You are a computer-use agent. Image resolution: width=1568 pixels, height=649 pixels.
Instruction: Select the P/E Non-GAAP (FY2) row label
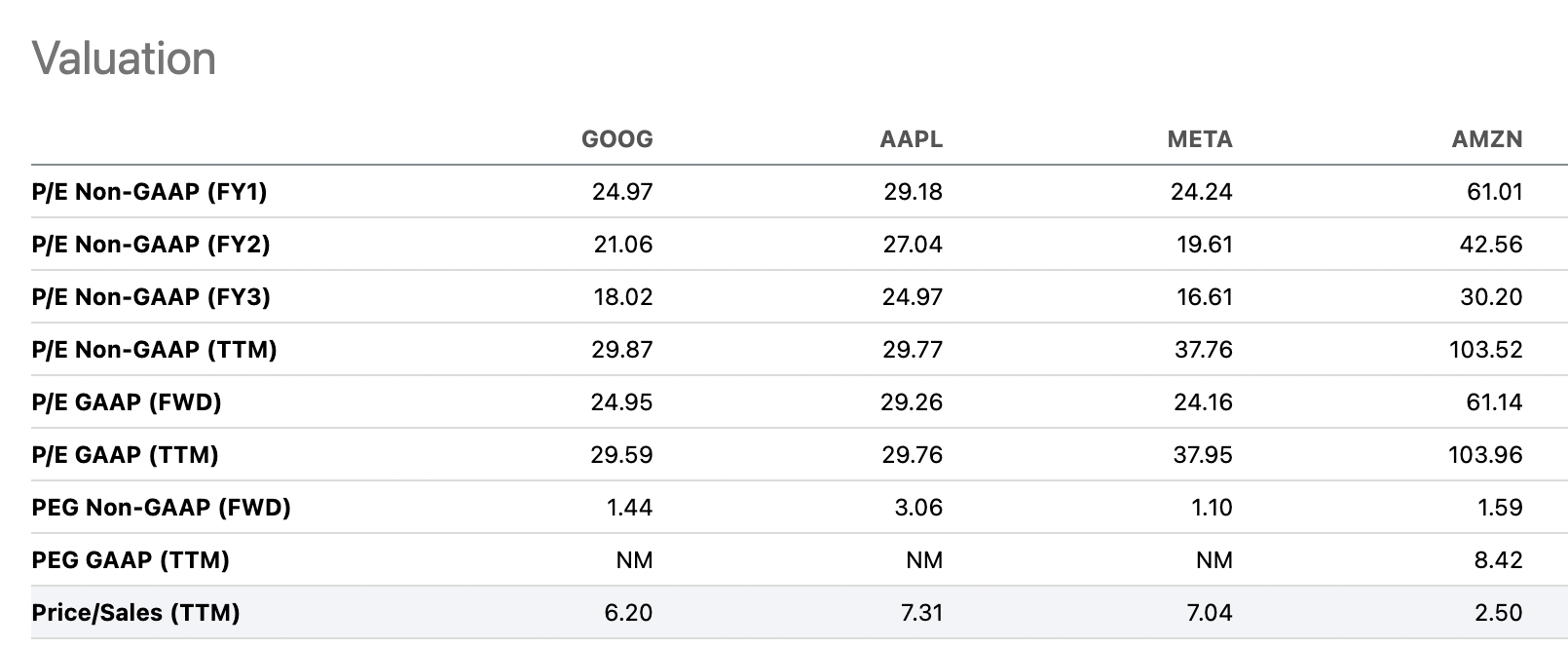[x=151, y=245]
